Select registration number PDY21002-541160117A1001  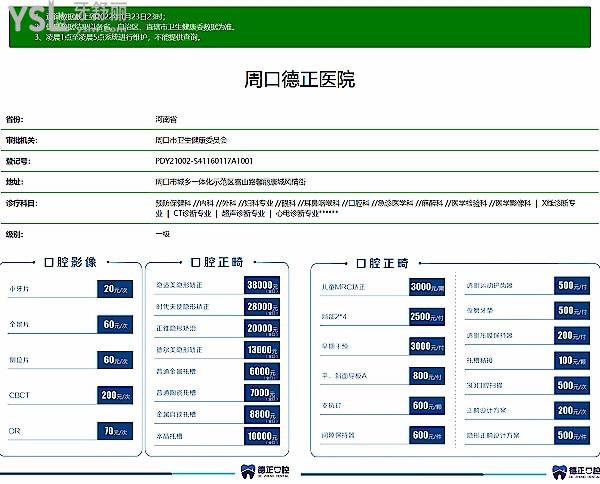204,161
